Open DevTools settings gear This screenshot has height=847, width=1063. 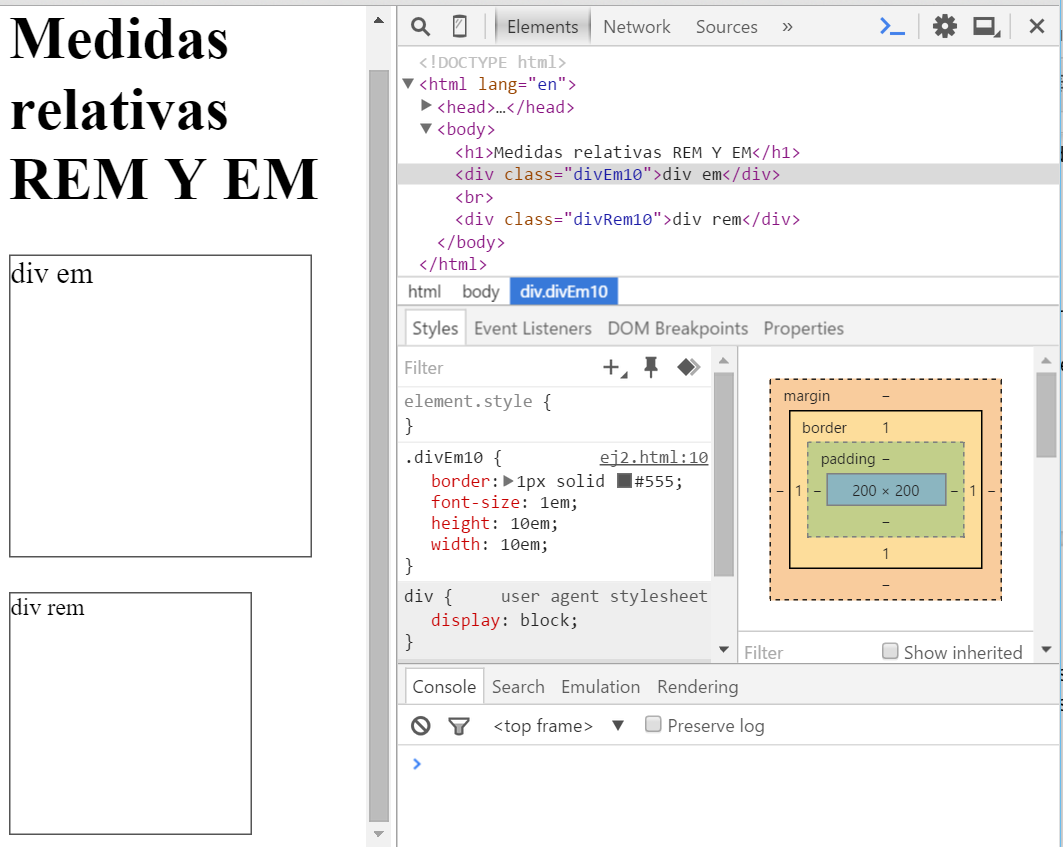coord(944,26)
